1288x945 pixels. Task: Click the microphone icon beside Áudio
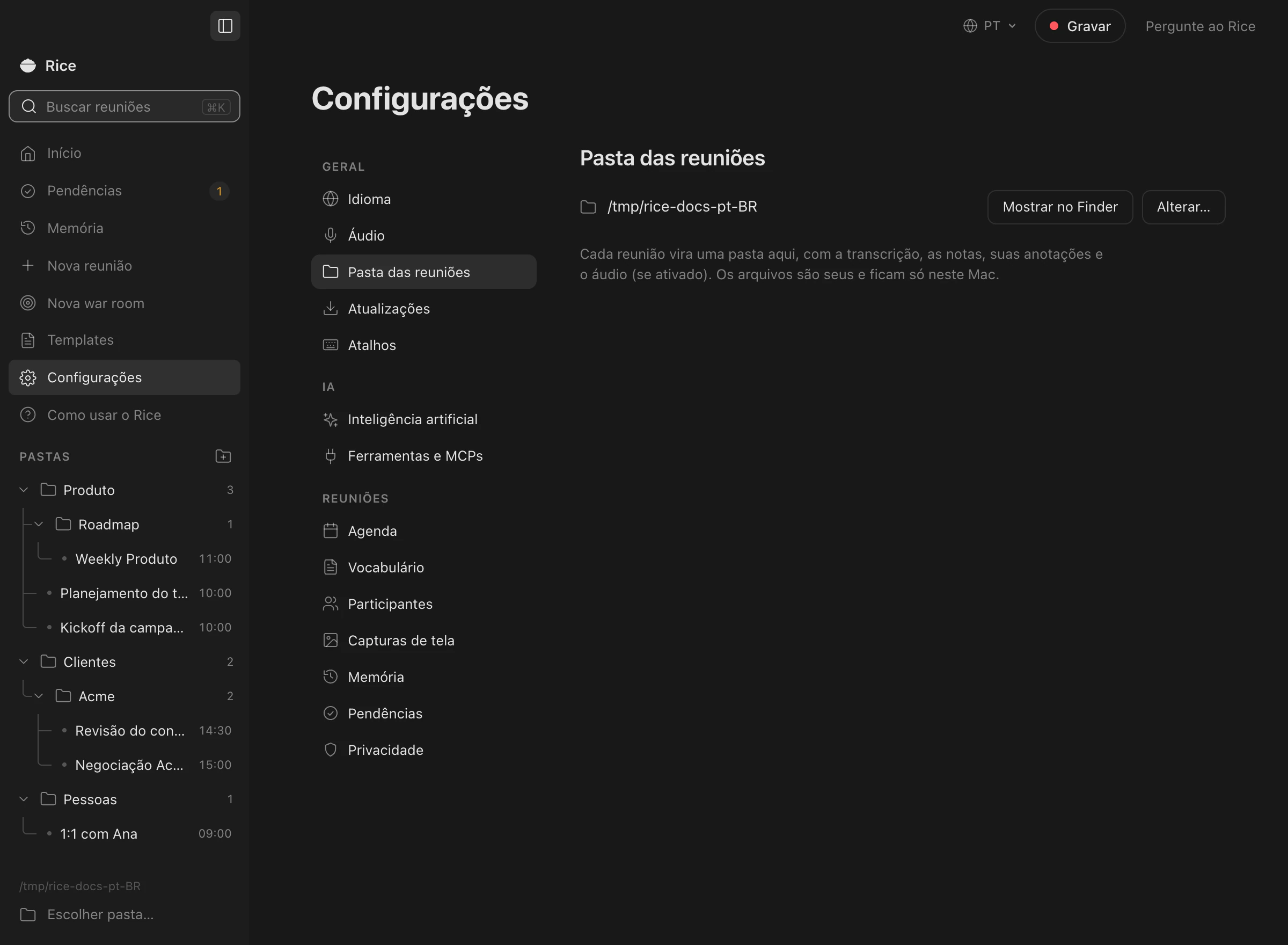coord(331,235)
